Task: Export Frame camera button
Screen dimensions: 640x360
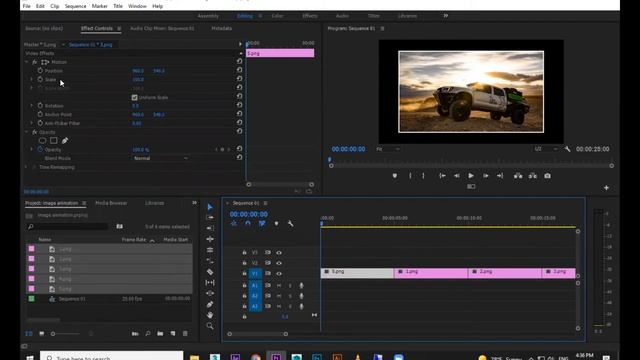Action: point(547,176)
